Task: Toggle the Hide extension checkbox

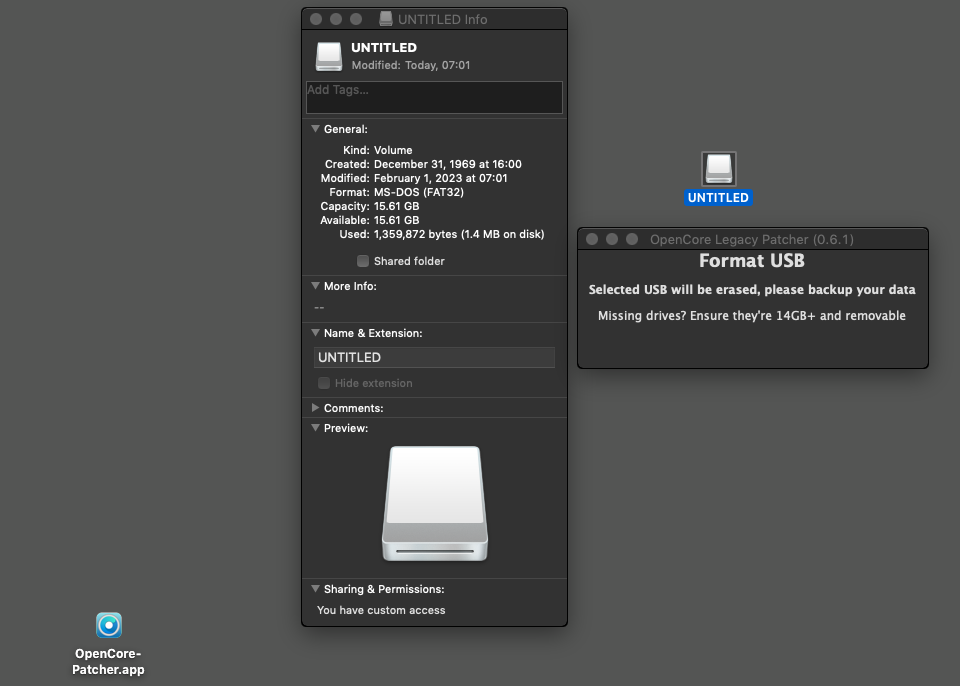Action: pyautogui.click(x=324, y=383)
